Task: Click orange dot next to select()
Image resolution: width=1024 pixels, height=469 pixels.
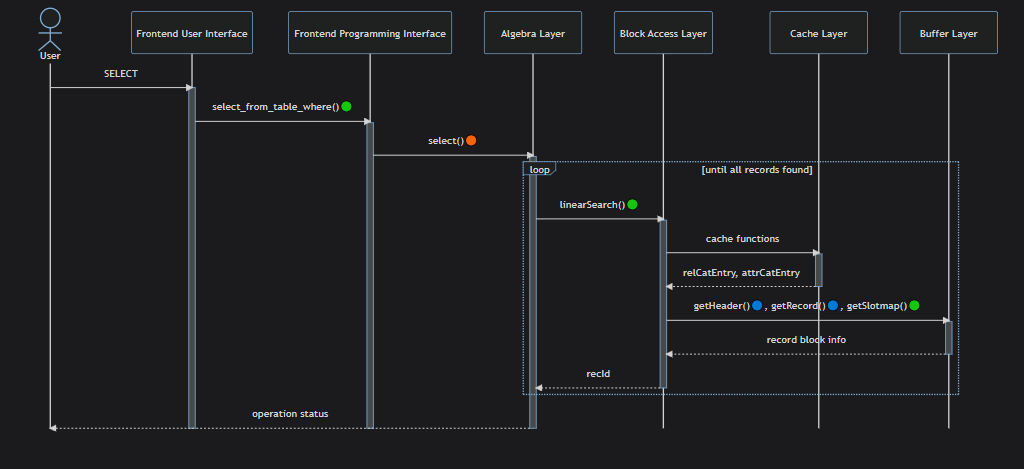Action: [471, 140]
